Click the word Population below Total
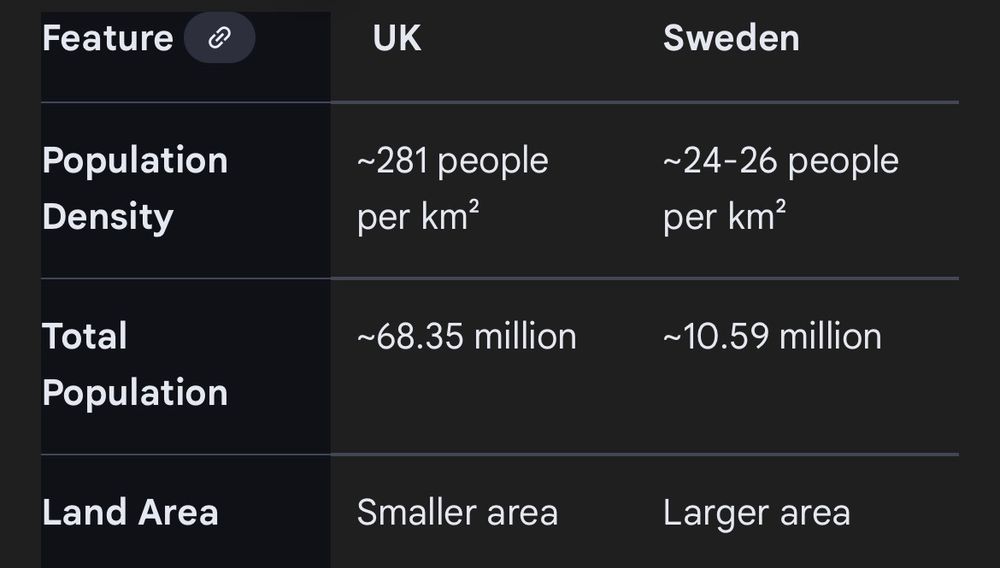The height and width of the screenshot is (568, 1000). [x=135, y=393]
